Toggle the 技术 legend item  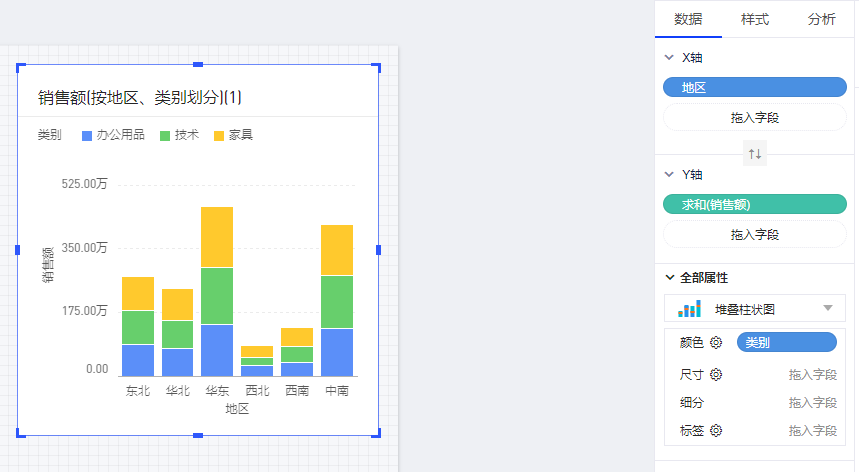click(x=181, y=134)
